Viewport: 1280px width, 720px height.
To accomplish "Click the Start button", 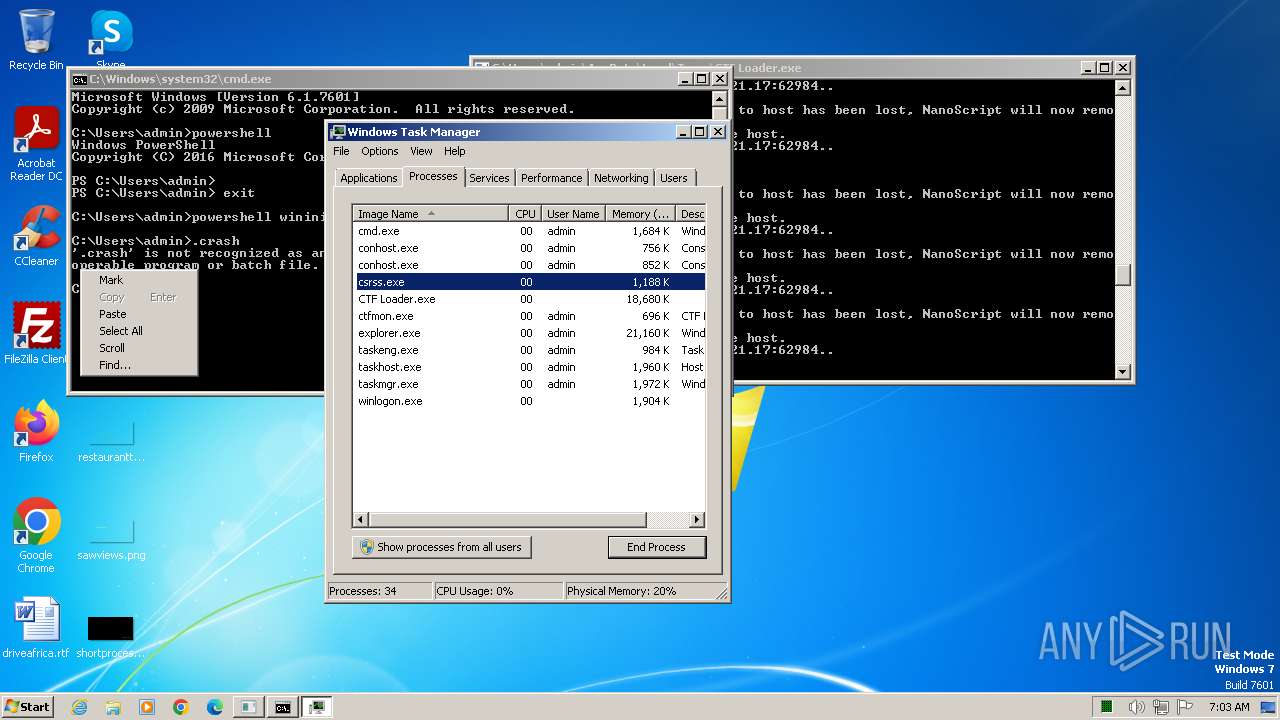I will (27, 707).
